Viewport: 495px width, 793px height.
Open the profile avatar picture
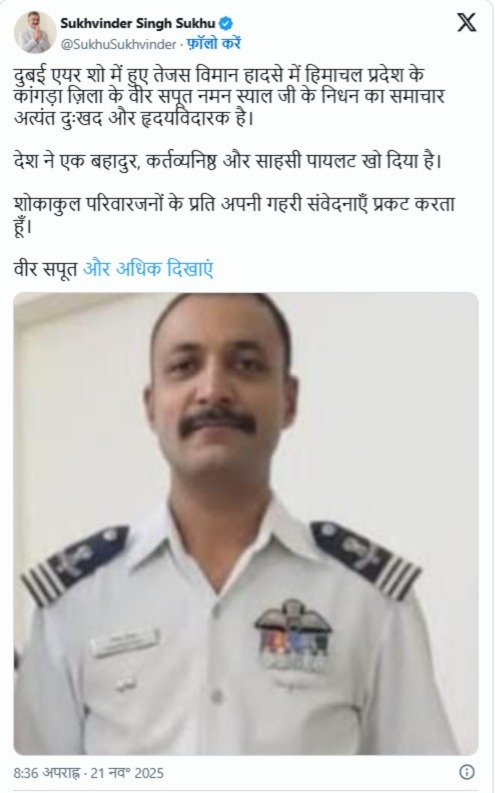point(34,32)
